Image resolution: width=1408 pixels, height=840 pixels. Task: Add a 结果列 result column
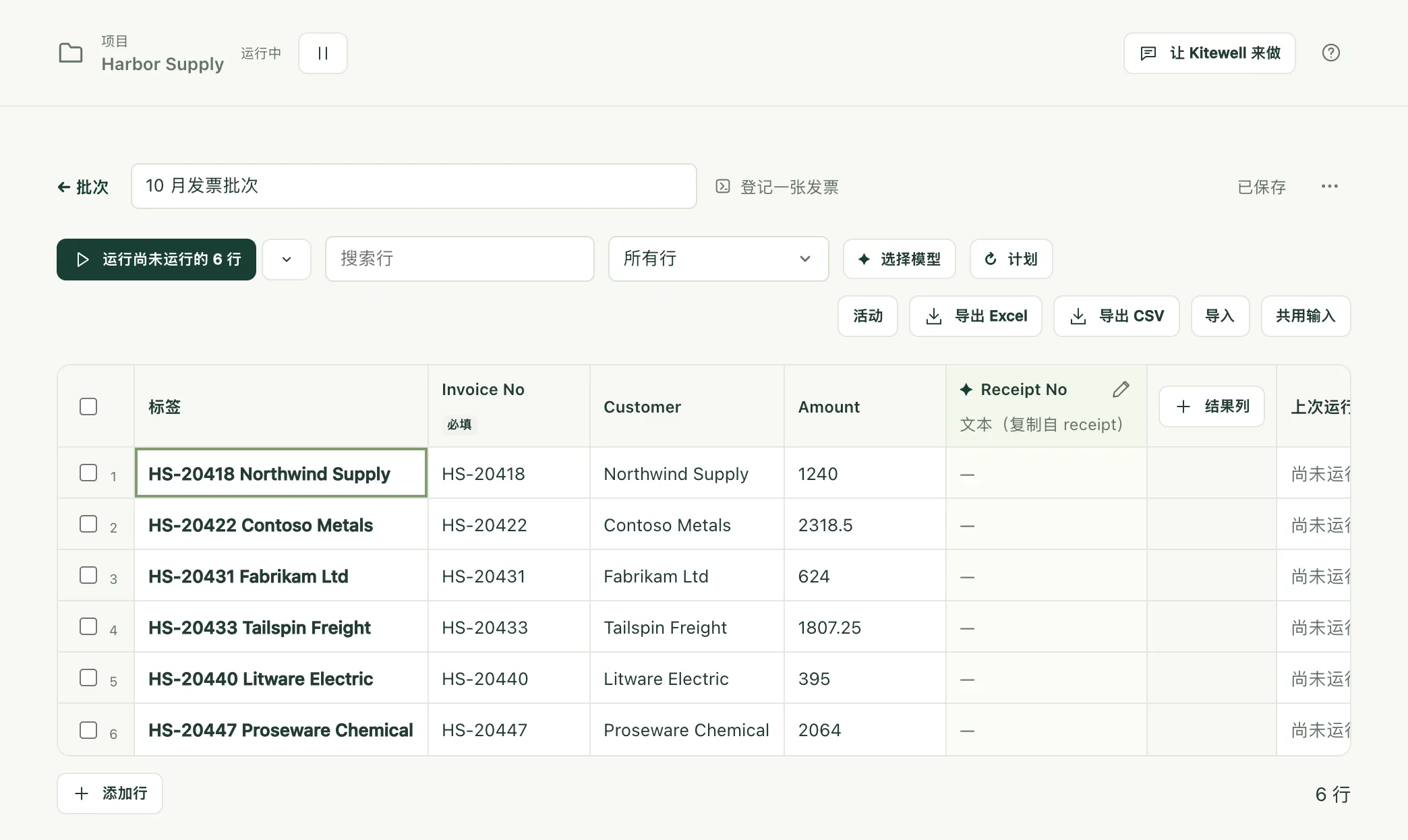pos(1212,407)
